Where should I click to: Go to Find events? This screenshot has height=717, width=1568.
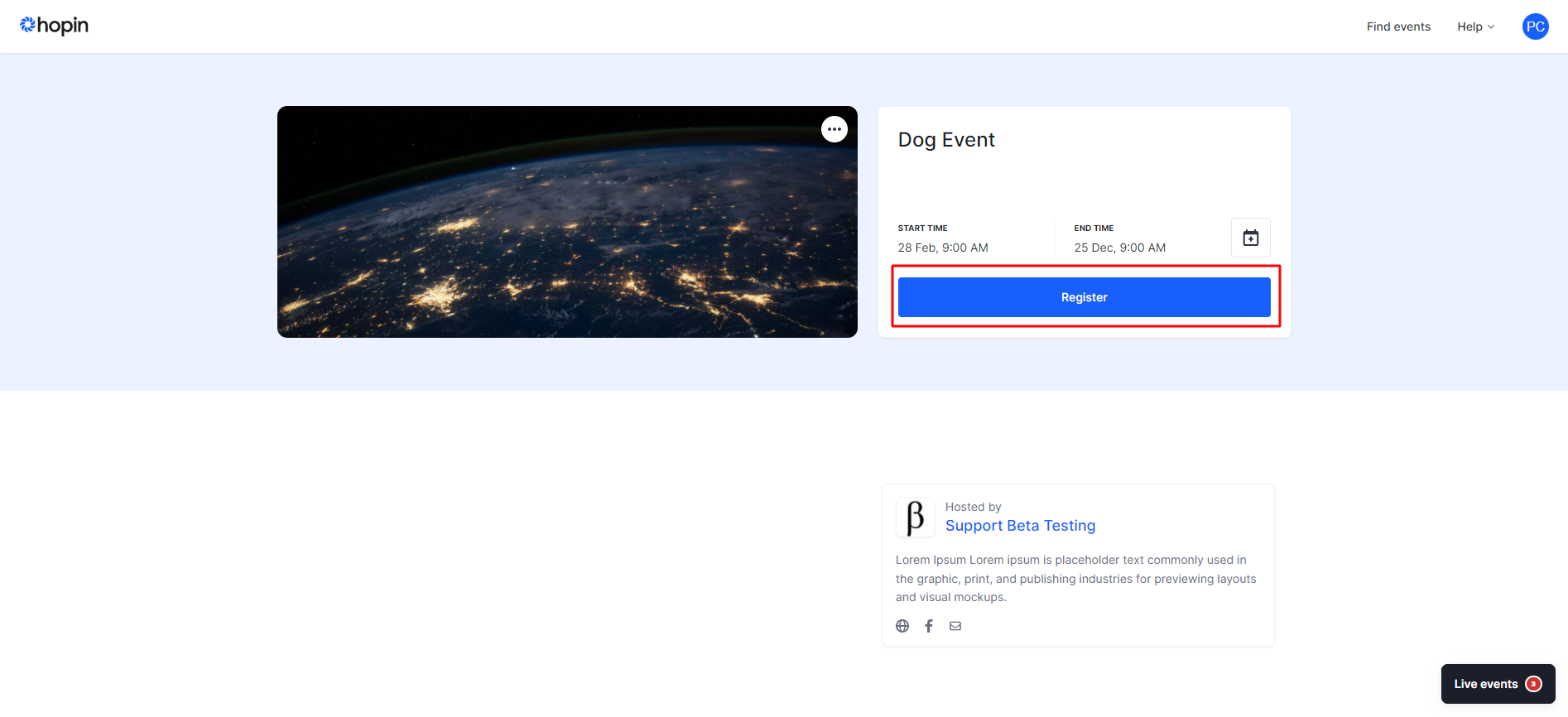click(x=1398, y=26)
